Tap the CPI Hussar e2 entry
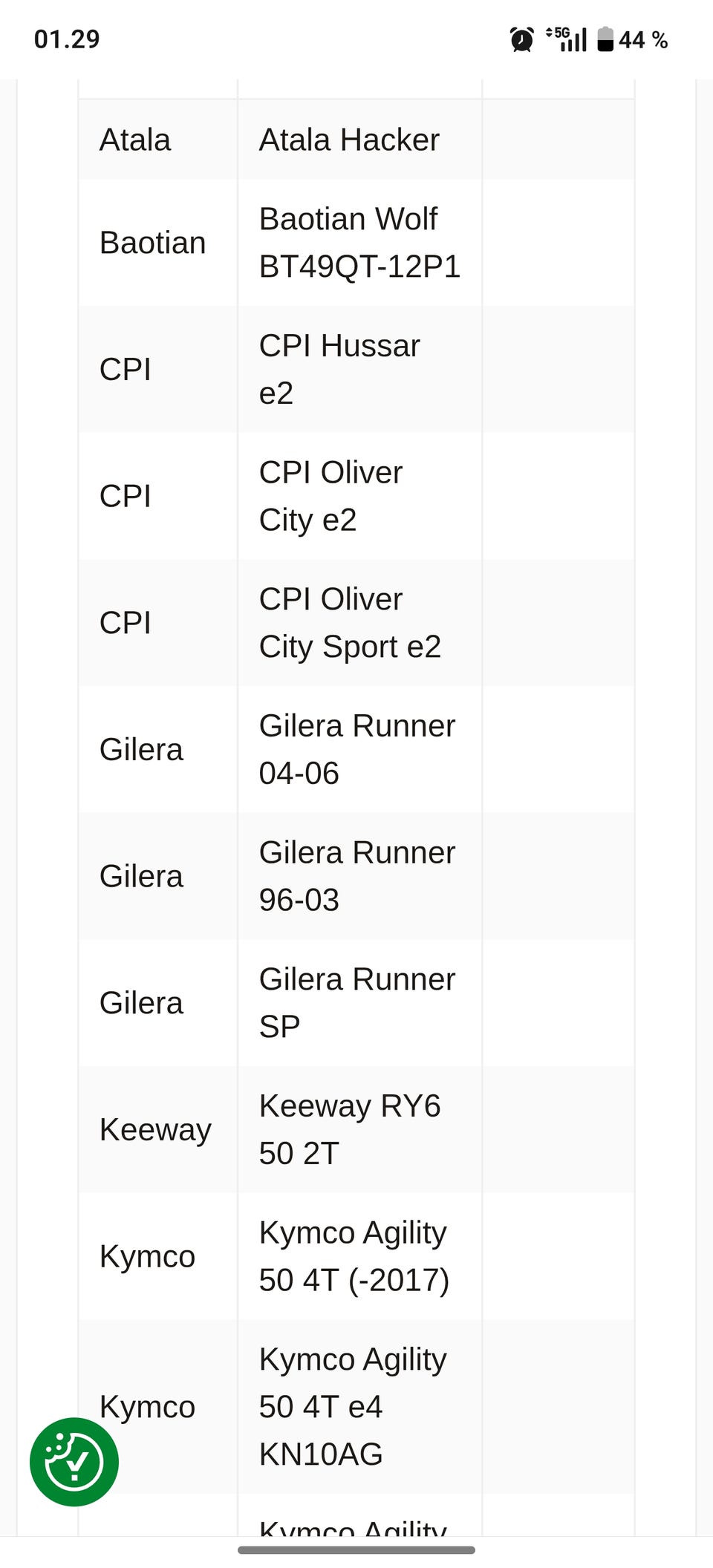This screenshot has height=1568, width=713. pos(339,369)
